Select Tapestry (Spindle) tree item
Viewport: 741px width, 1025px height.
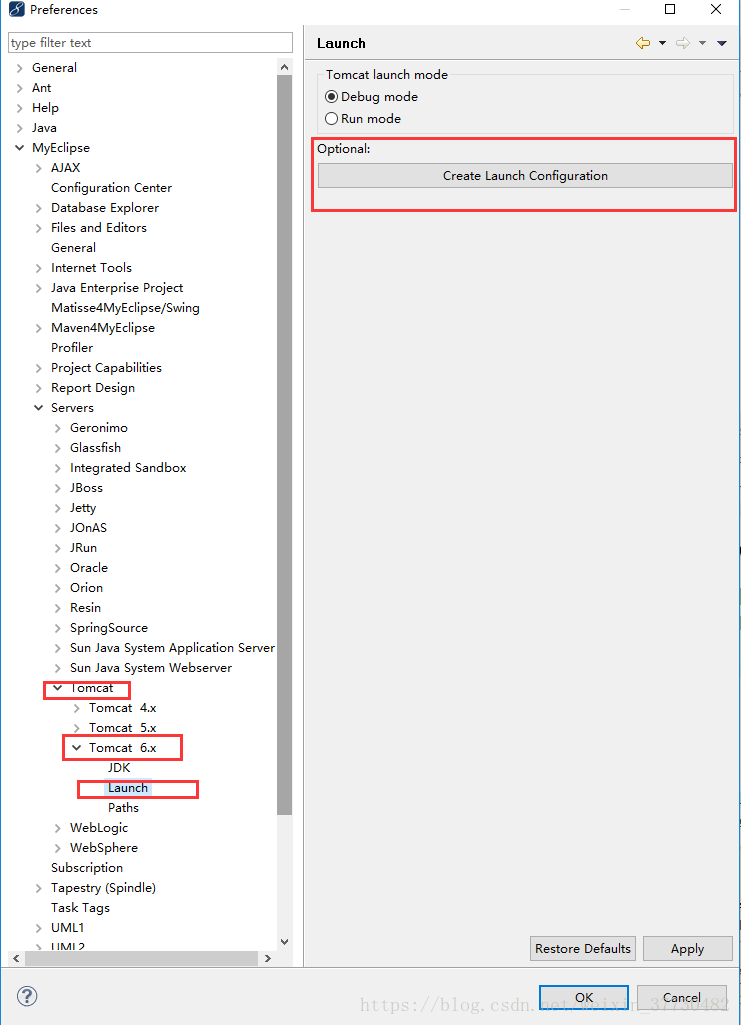[x=103, y=888]
